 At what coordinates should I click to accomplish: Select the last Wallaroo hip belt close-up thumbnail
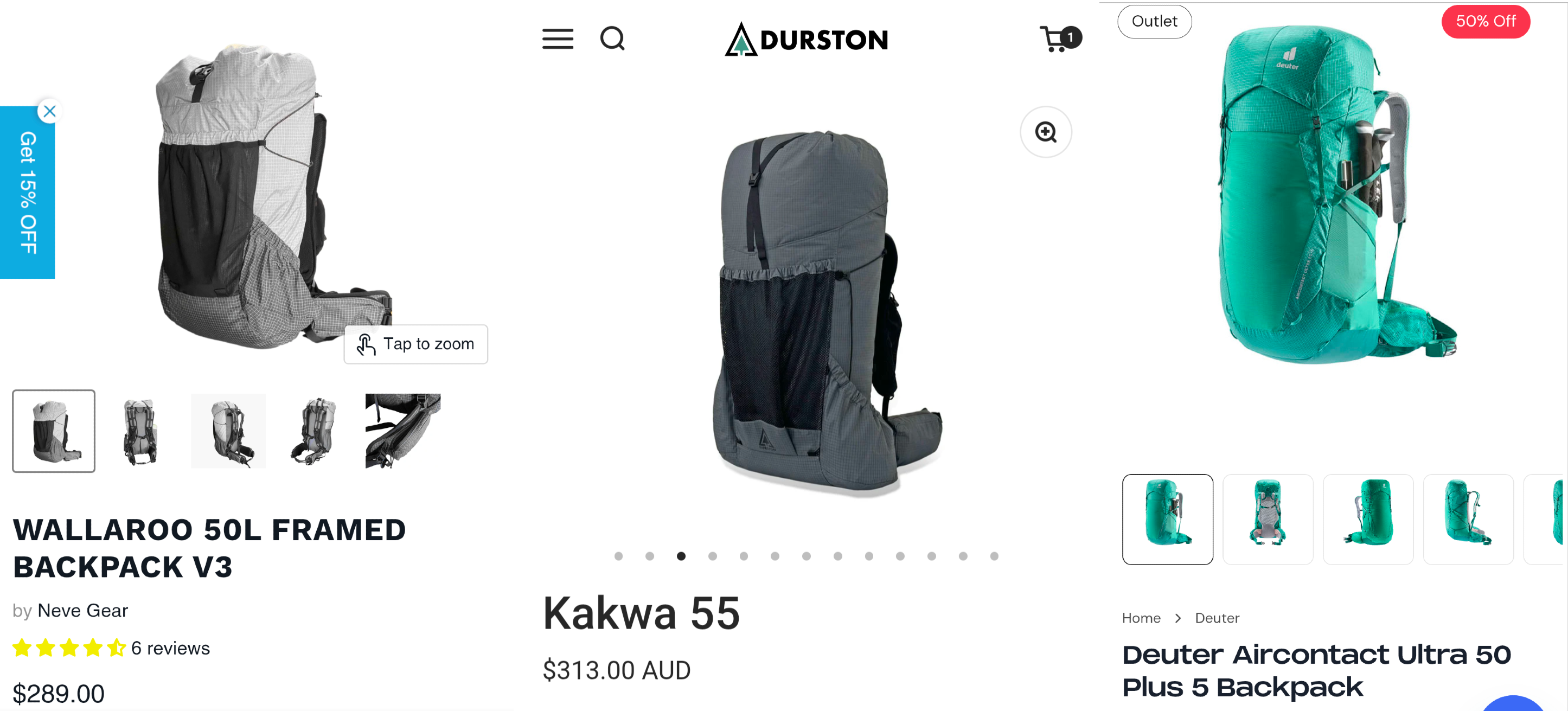coord(402,431)
